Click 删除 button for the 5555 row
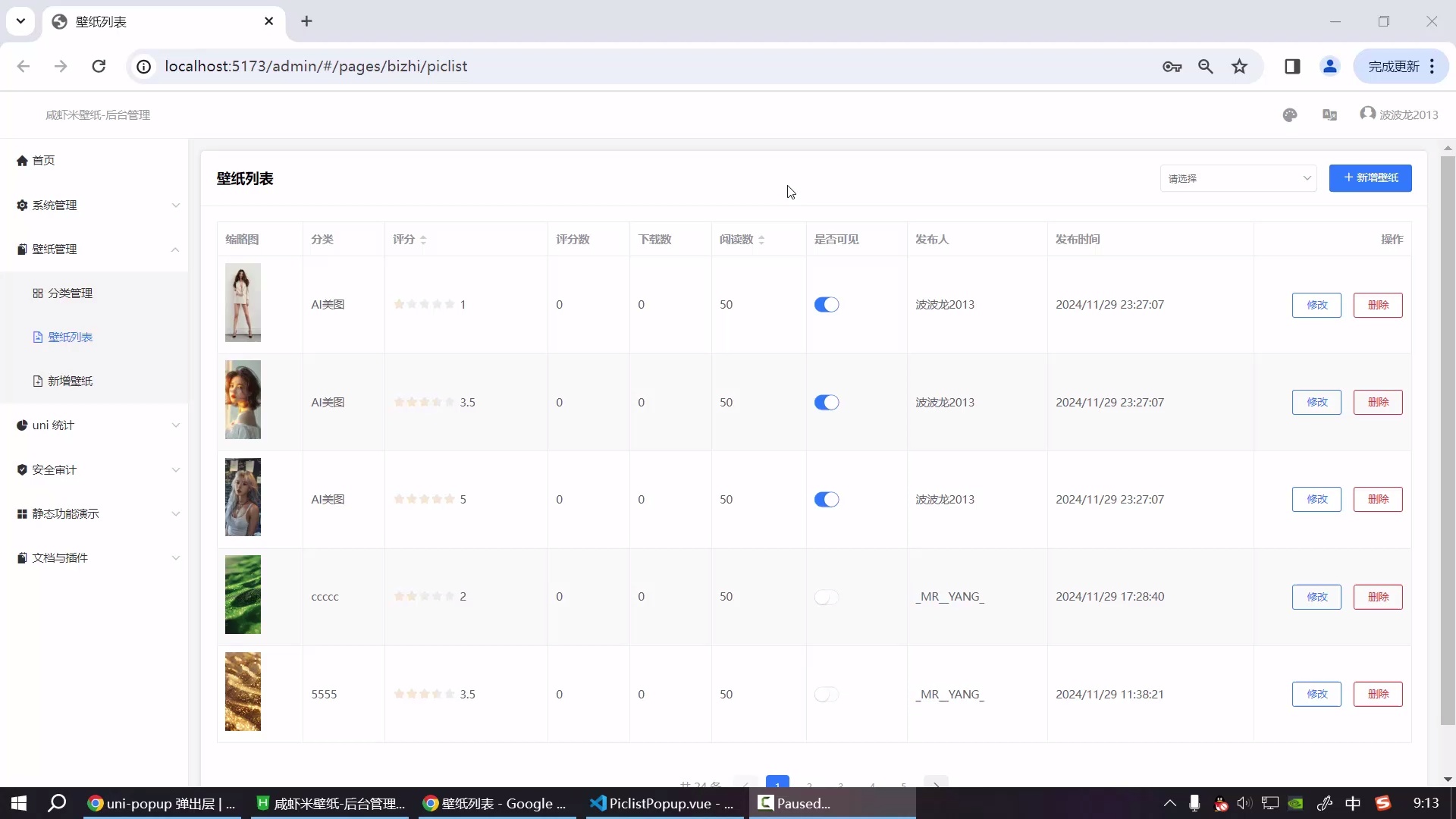The width and height of the screenshot is (1456, 819). (1377, 694)
